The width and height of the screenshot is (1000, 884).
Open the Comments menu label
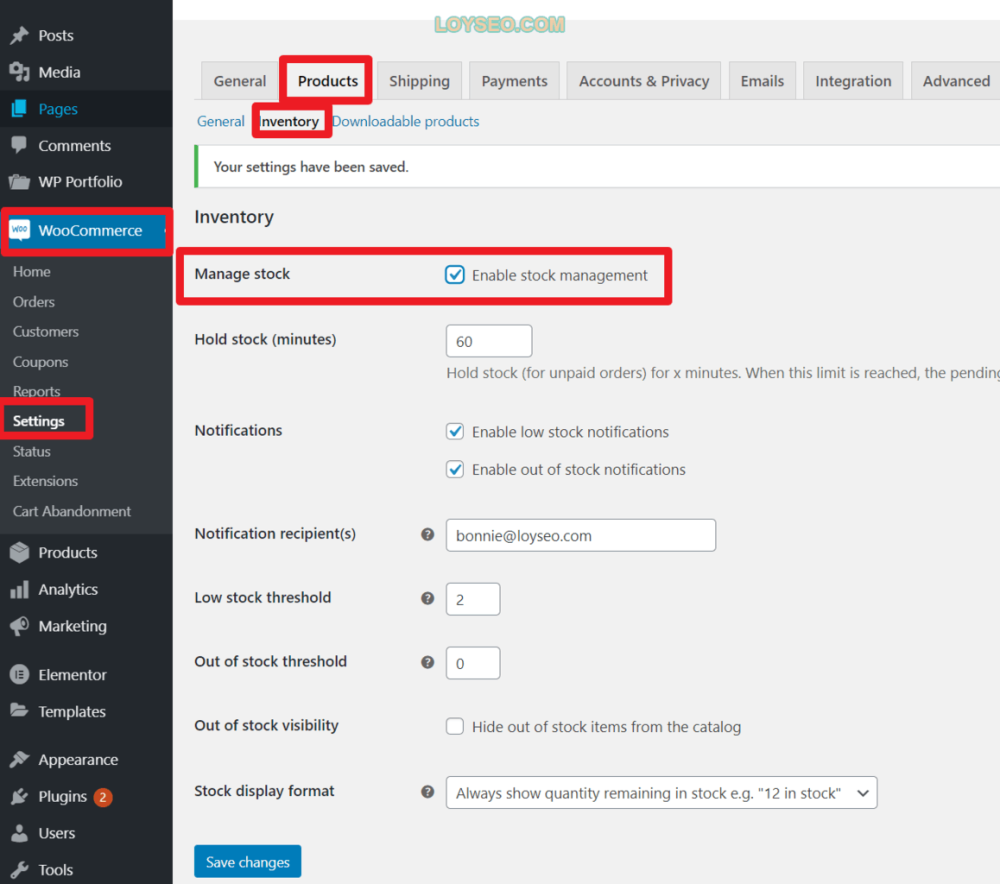click(75, 145)
